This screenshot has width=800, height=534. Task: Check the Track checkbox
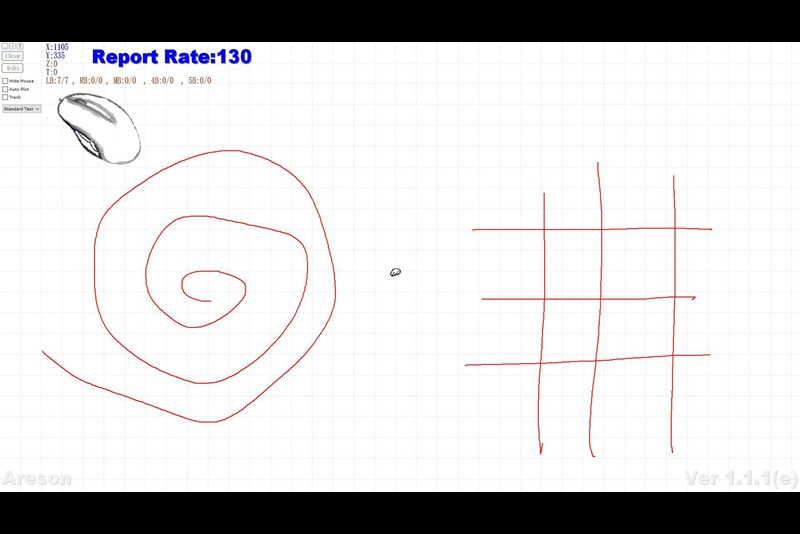tap(5, 97)
